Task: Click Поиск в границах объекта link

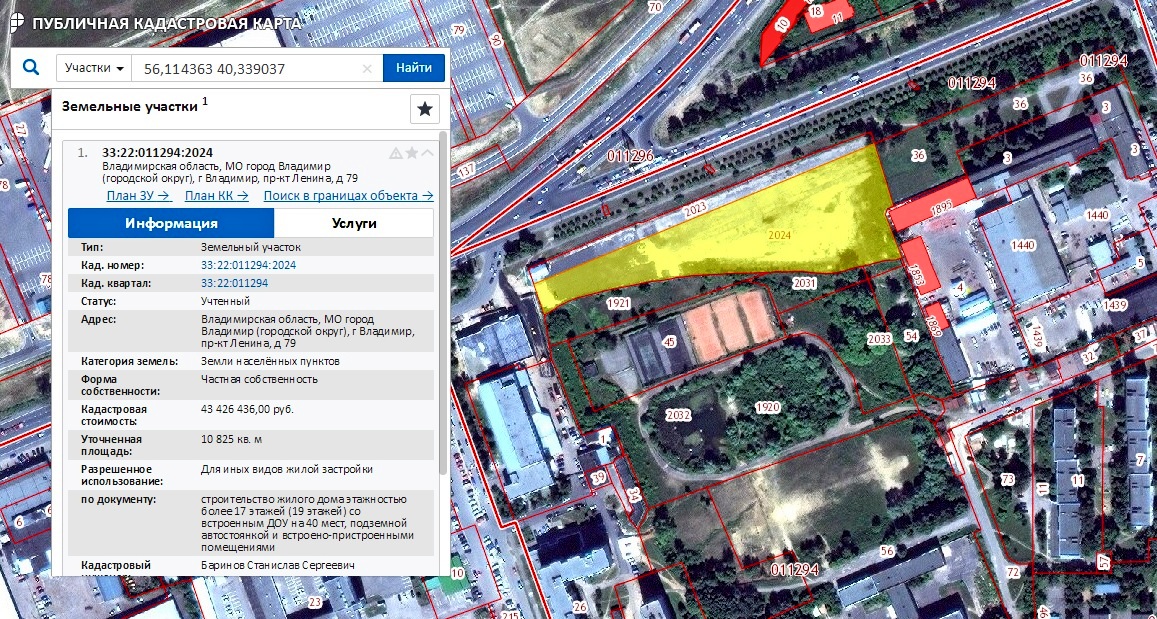Action: [x=348, y=196]
